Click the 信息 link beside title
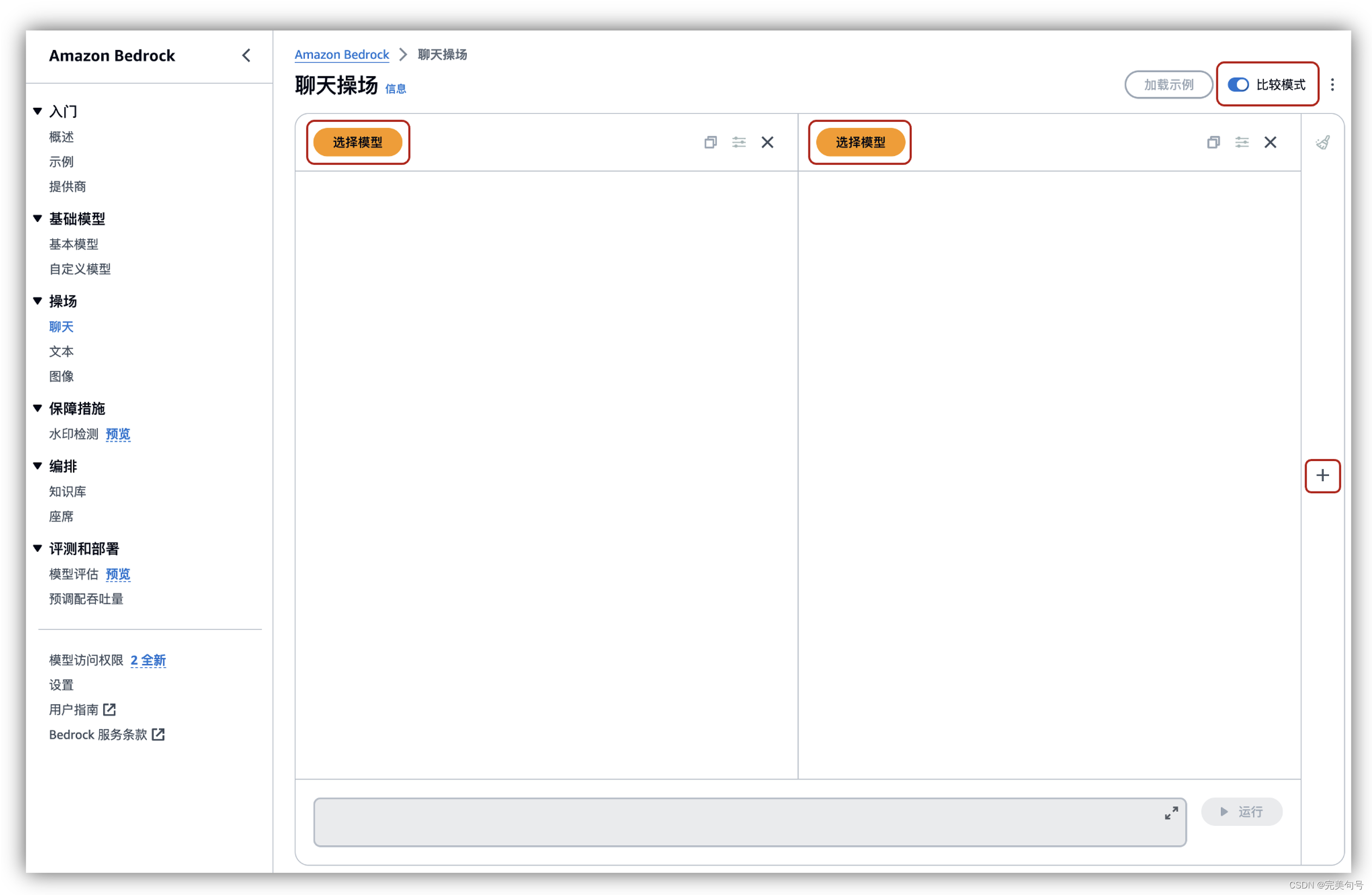The width and height of the screenshot is (1372, 895). click(x=395, y=88)
